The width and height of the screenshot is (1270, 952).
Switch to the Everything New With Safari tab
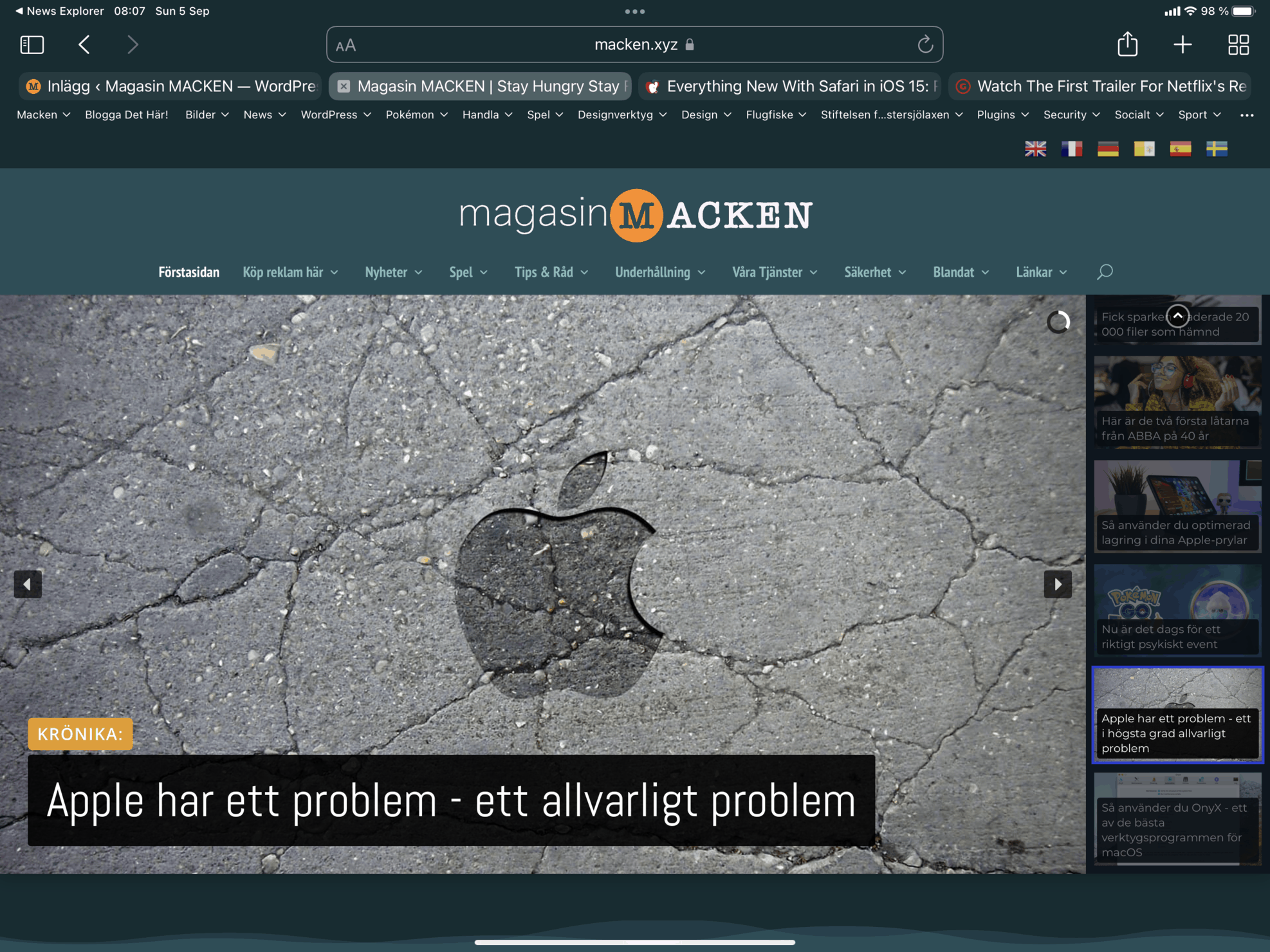[790, 86]
